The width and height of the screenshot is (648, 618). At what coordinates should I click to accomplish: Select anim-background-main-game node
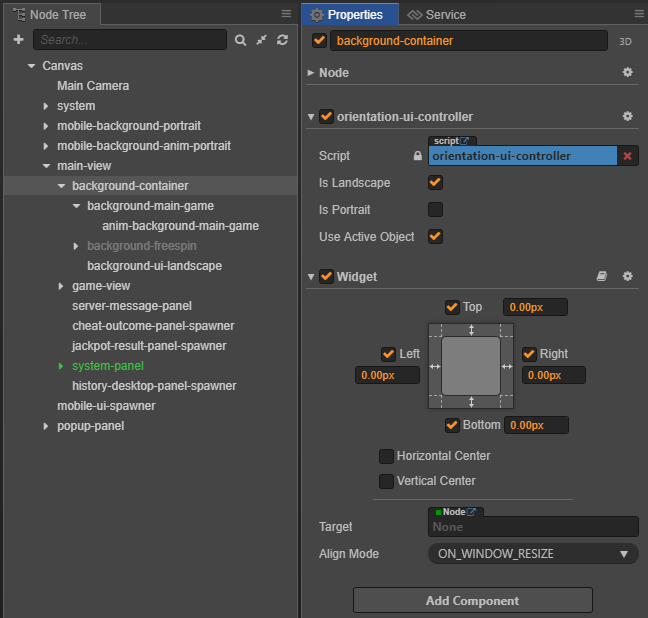click(181, 226)
